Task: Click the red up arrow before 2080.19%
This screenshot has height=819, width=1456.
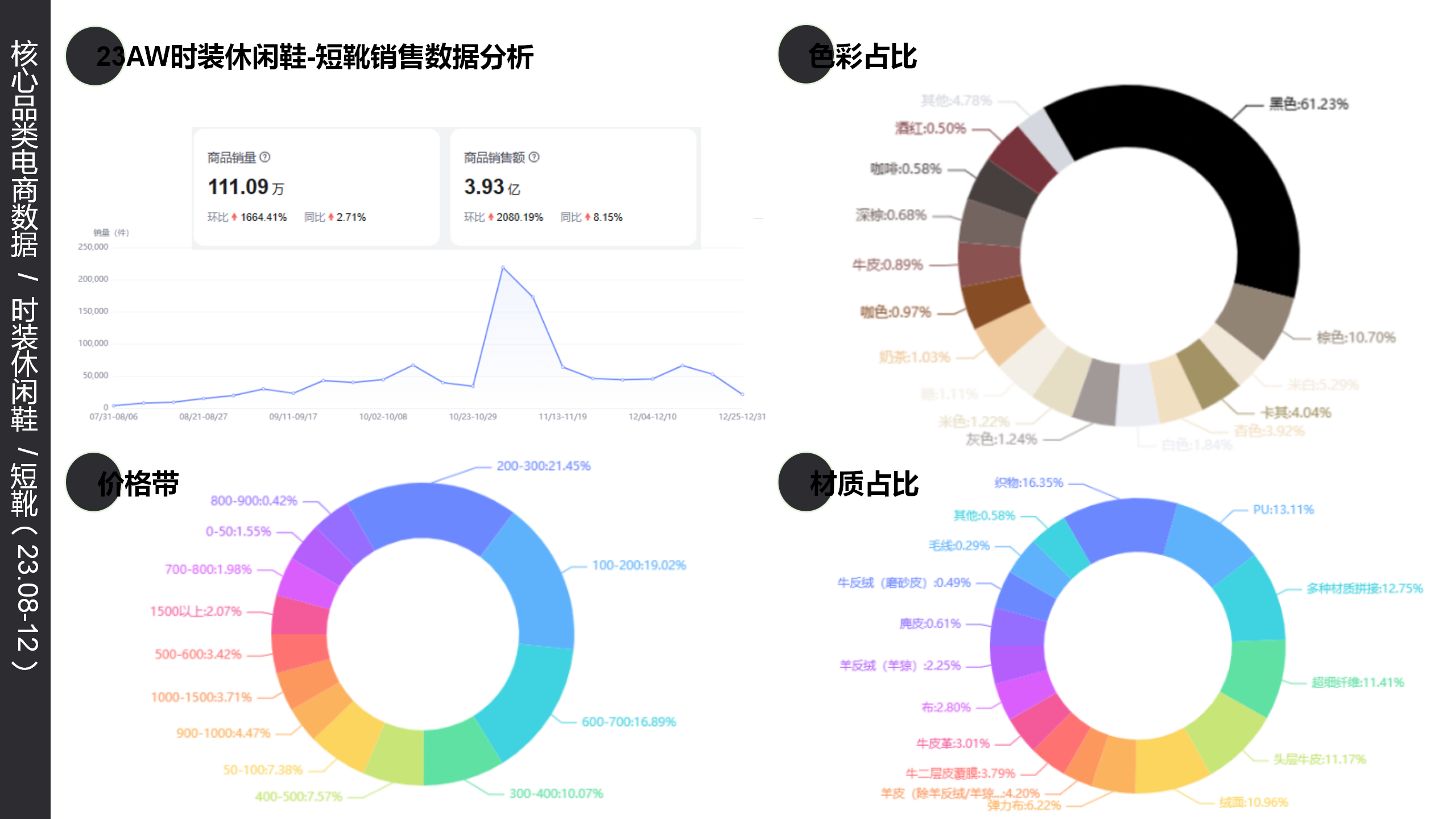Action: coord(491,217)
